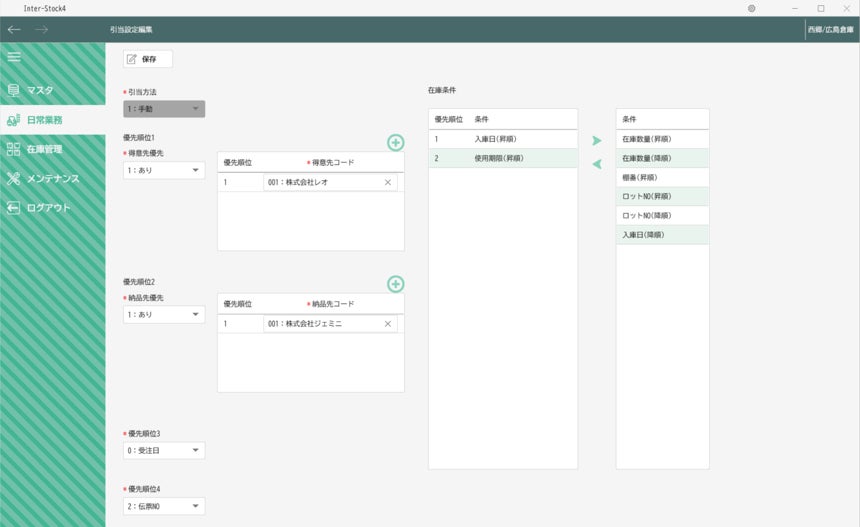
Task: Open the 引当方法 dropdown
Action: 164,108
